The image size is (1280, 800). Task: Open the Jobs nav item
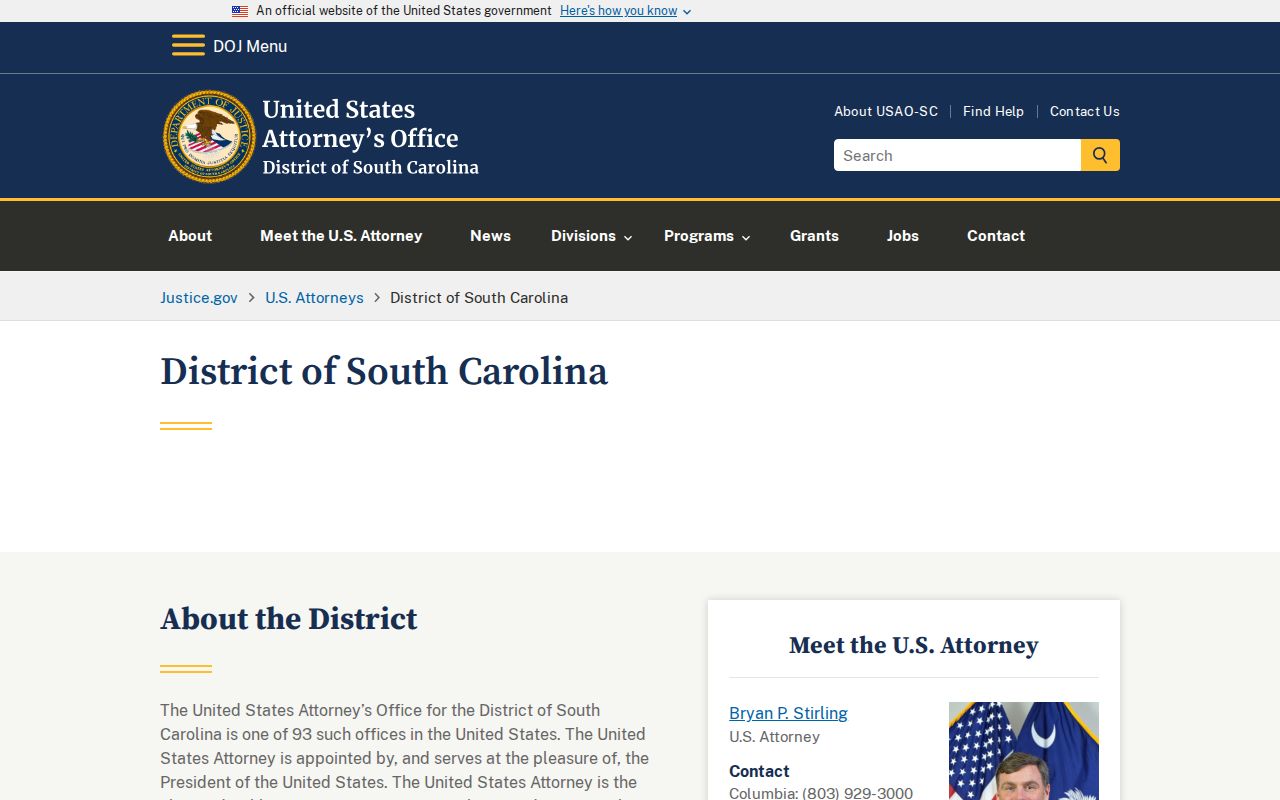click(902, 236)
